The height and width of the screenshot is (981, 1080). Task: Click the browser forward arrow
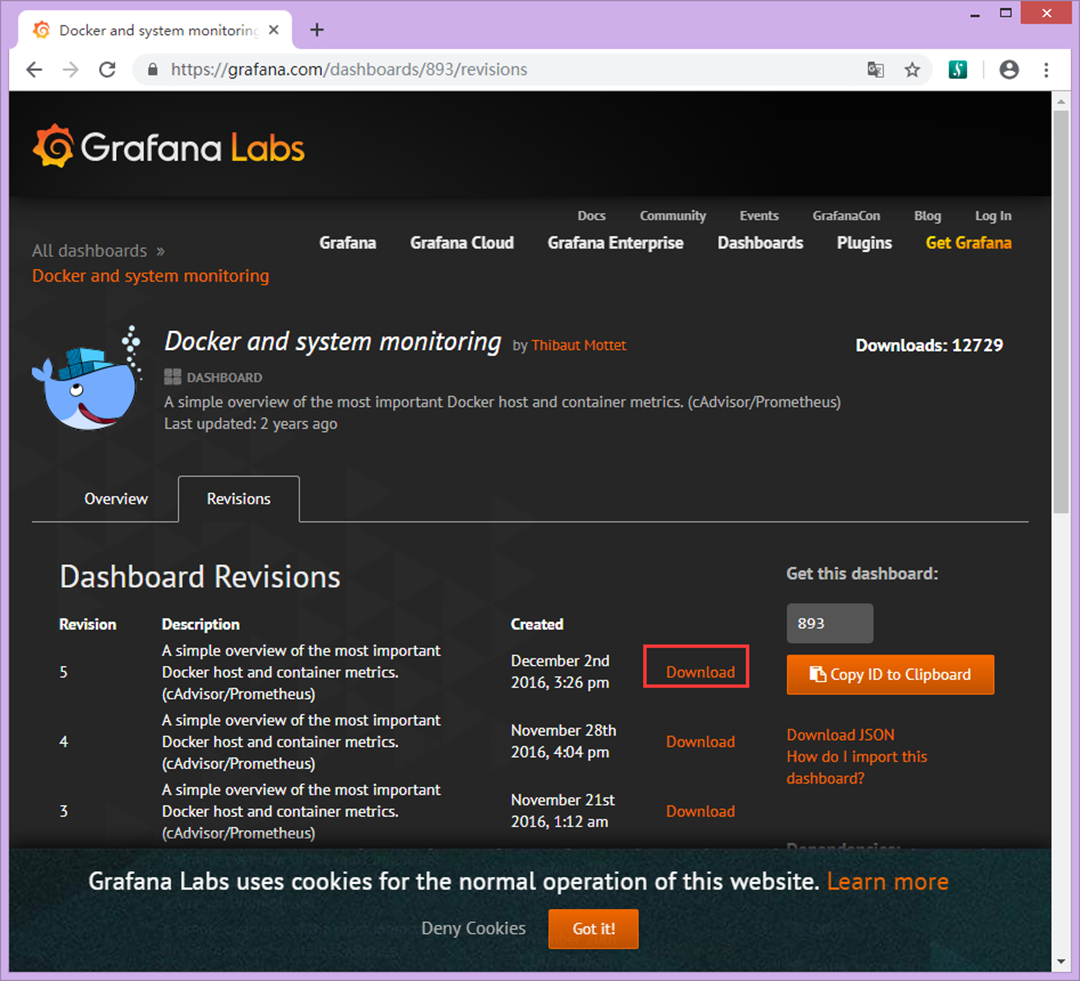70,70
